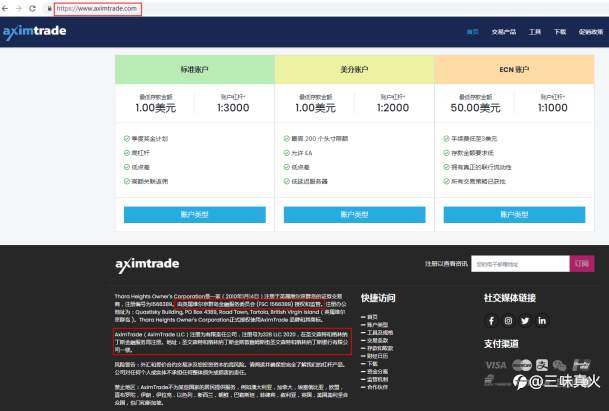
Task: Click the 1.00美元 deposit under 标准账户
Action: point(156,108)
